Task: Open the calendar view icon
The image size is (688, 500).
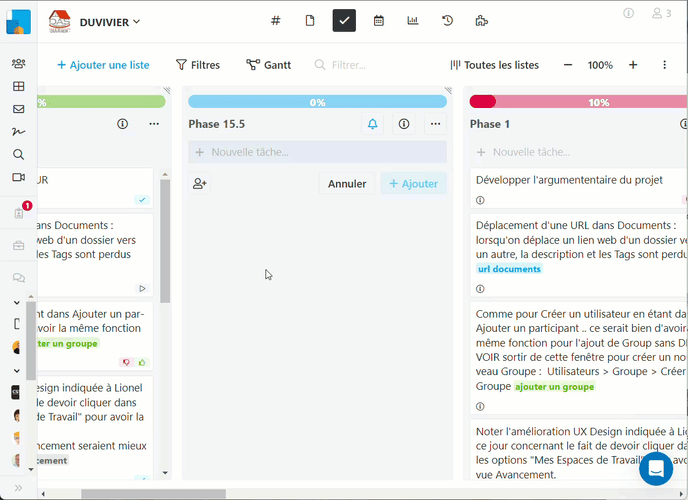Action: point(379,20)
